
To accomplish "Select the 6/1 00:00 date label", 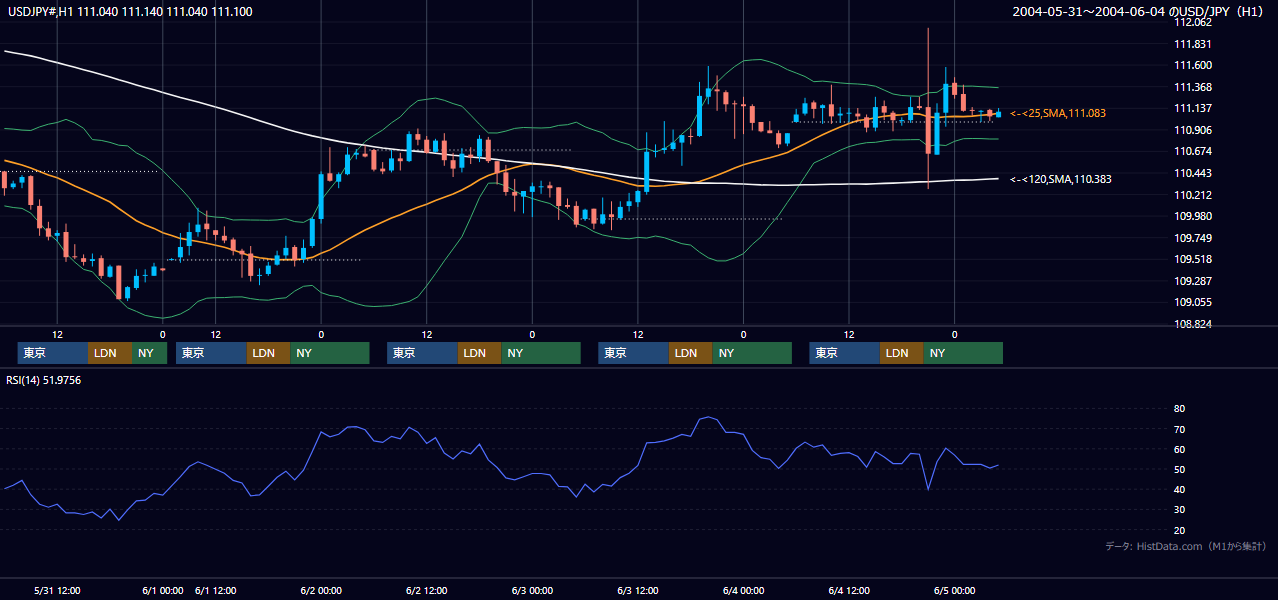I will click(163, 591).
